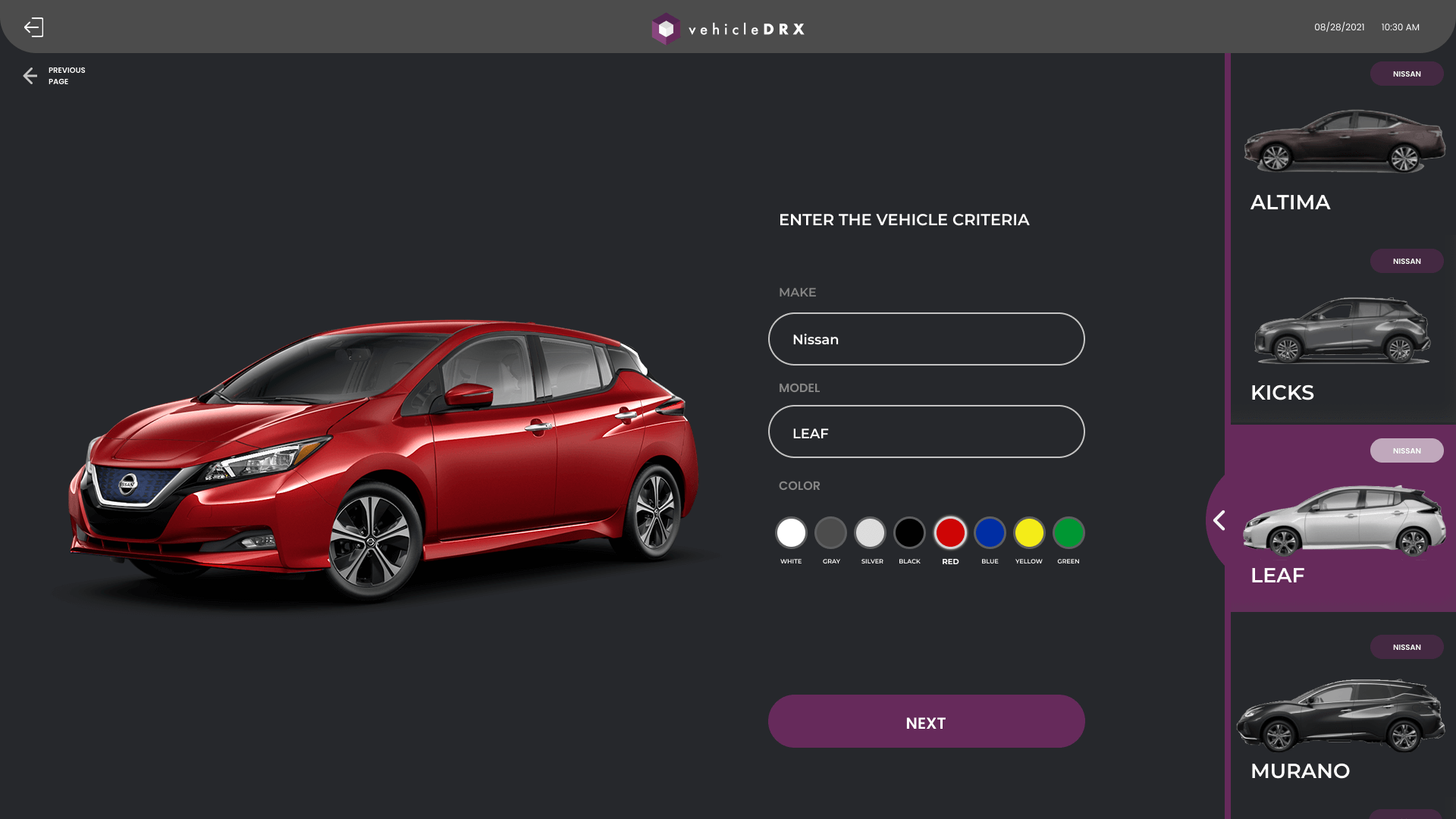Select the Yellow color swatch

pos(1029,532)
